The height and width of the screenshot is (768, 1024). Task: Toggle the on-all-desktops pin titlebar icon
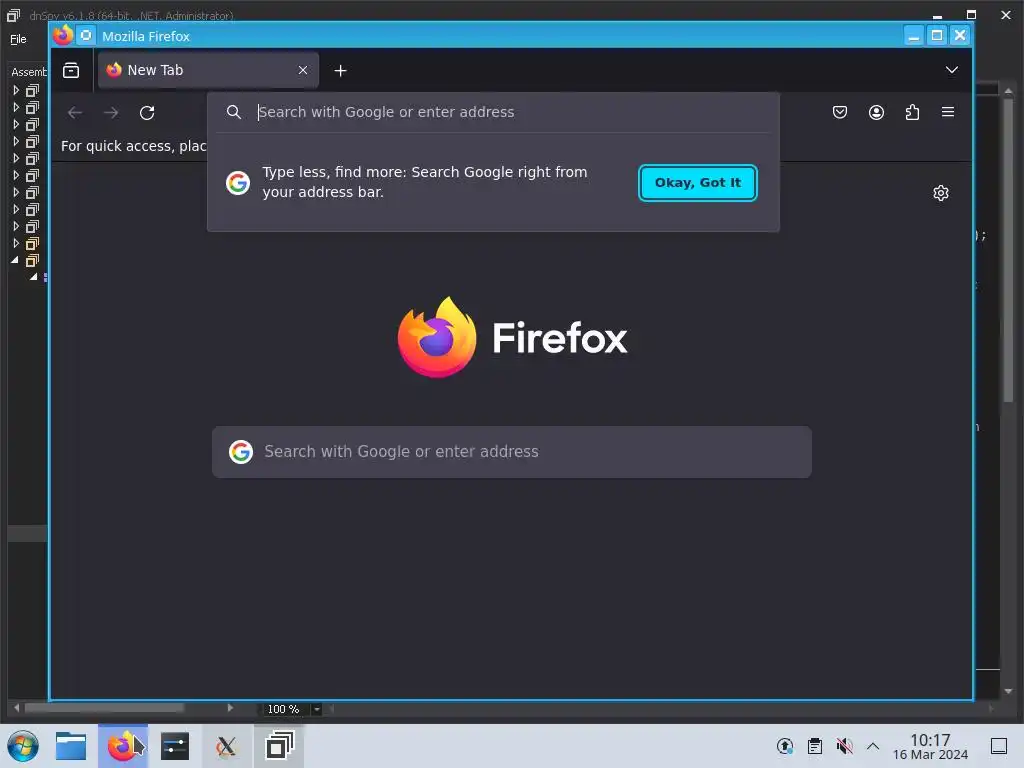coord(86,35)
